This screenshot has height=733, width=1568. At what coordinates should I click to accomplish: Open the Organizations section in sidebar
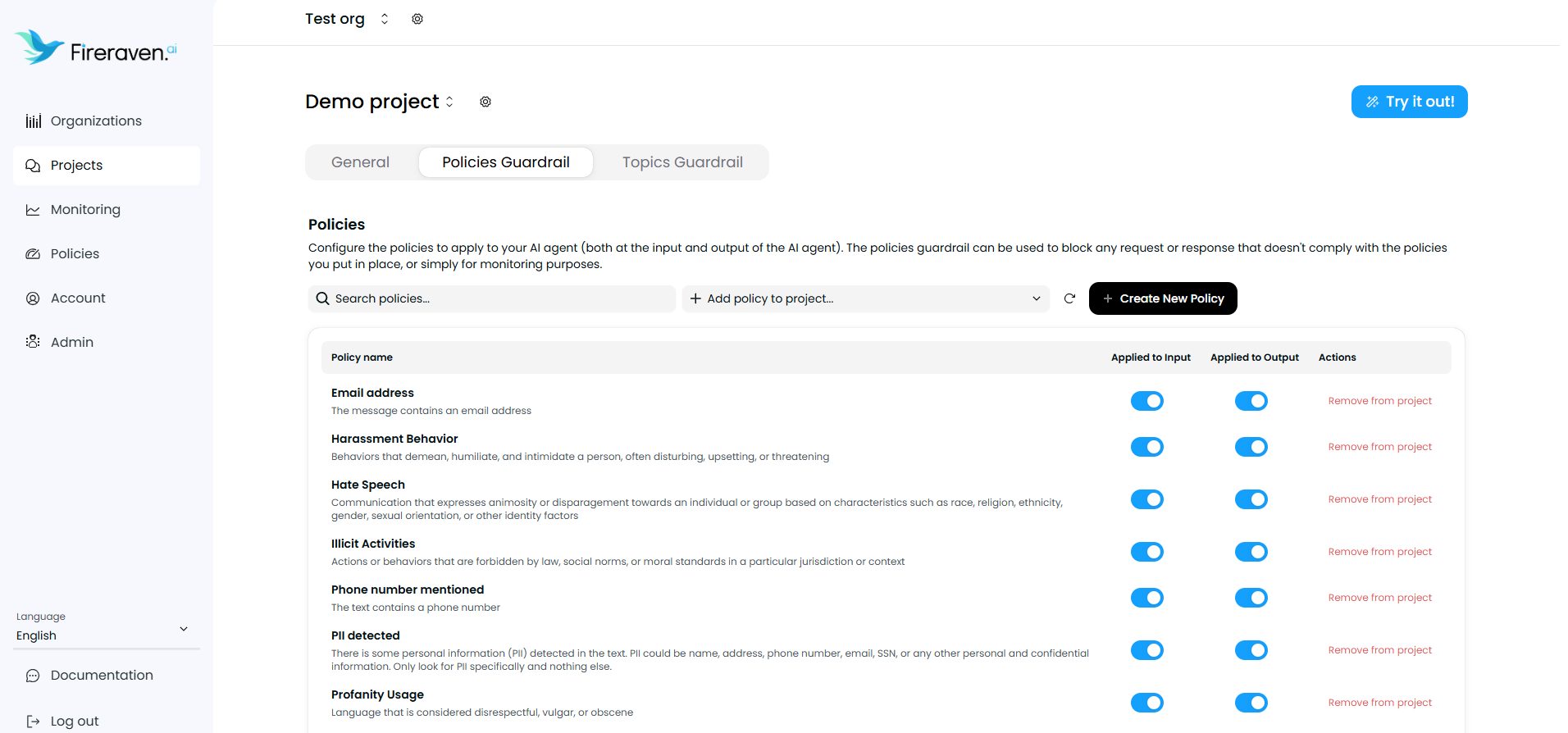(33, 121)
